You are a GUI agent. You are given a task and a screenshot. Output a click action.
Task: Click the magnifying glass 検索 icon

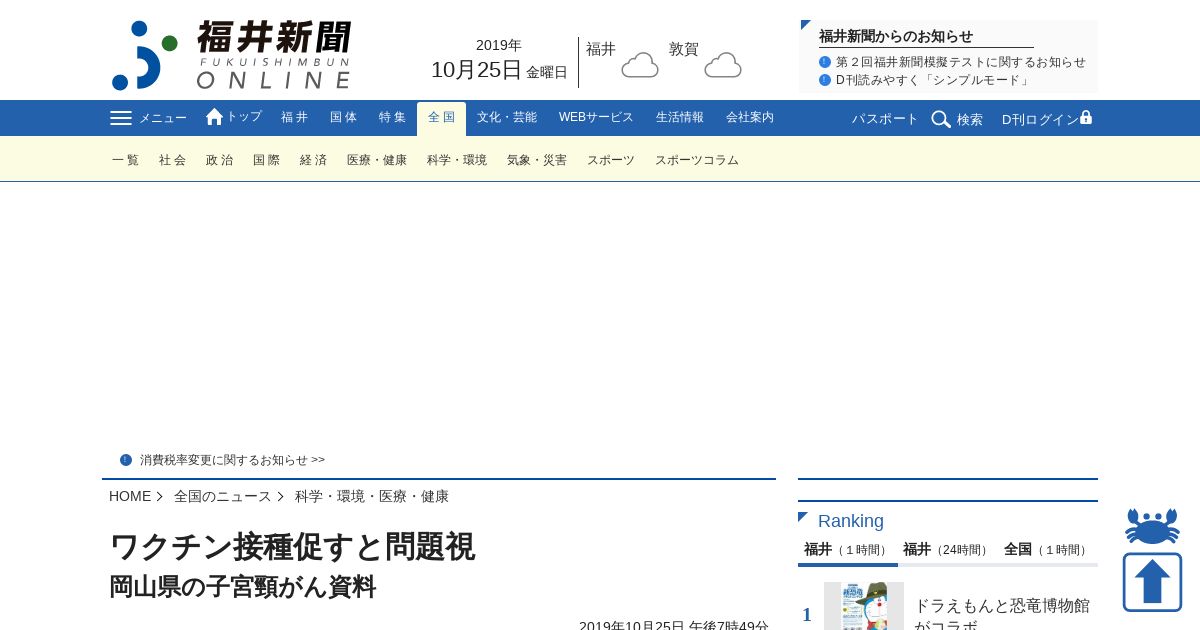point(941,119)
